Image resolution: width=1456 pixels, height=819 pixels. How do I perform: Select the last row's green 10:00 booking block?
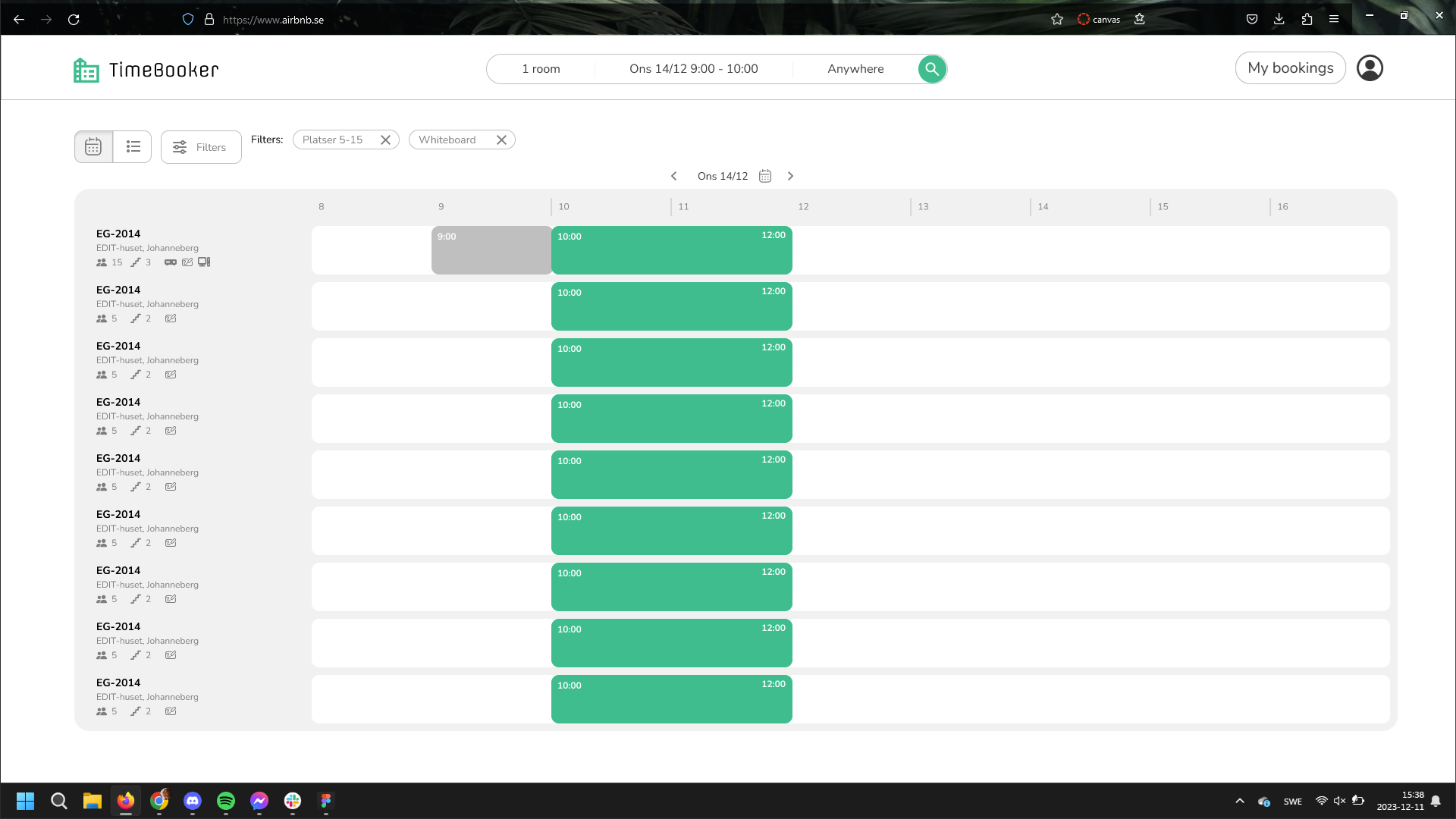tap(671, 699)
